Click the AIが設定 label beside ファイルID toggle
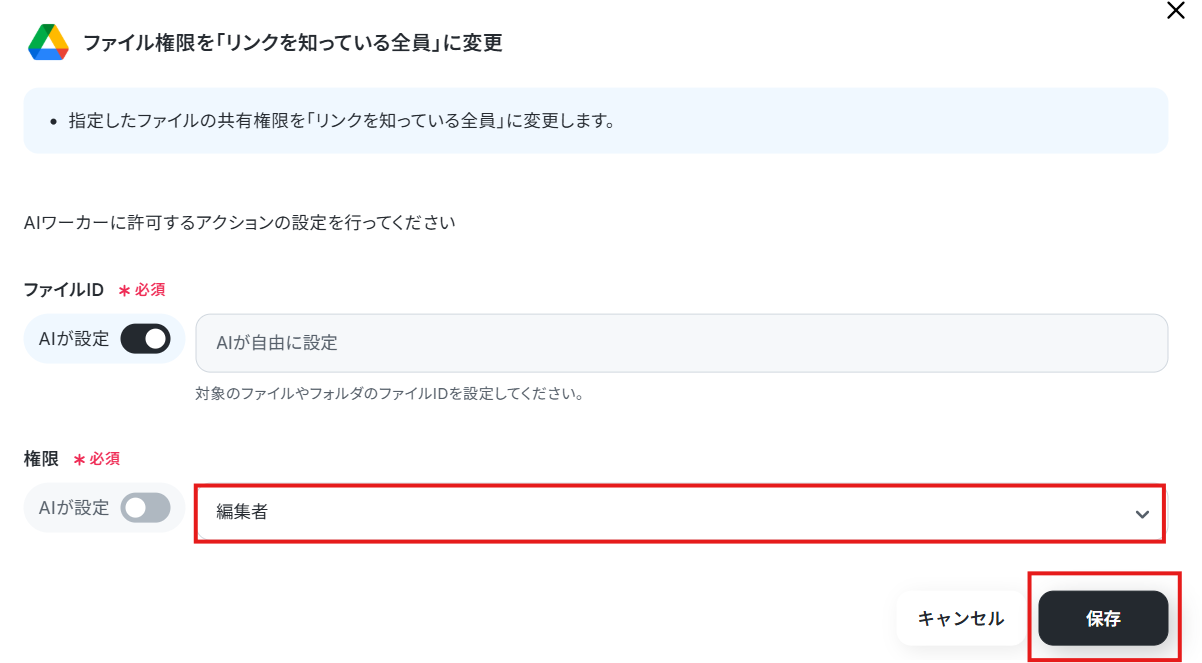The width and height of the screenshot is (1202, 663). [x=74, y=339]
